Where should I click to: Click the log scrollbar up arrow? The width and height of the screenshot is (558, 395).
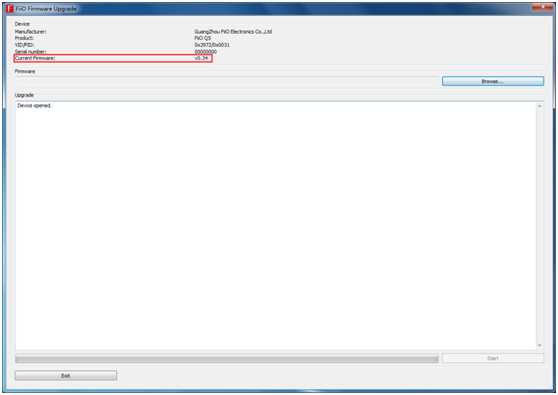(x=539, y=106)
